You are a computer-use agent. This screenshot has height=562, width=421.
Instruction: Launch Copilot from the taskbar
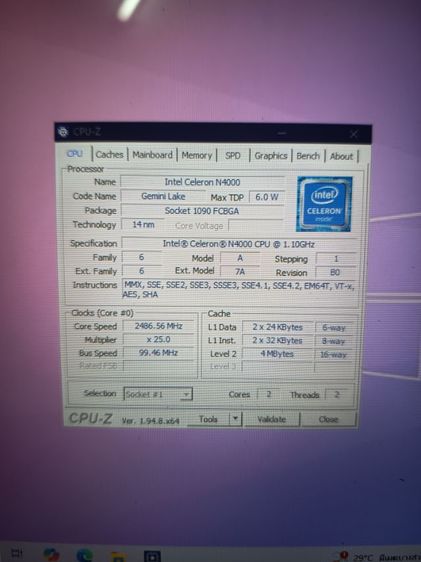[x=51, y=554]
